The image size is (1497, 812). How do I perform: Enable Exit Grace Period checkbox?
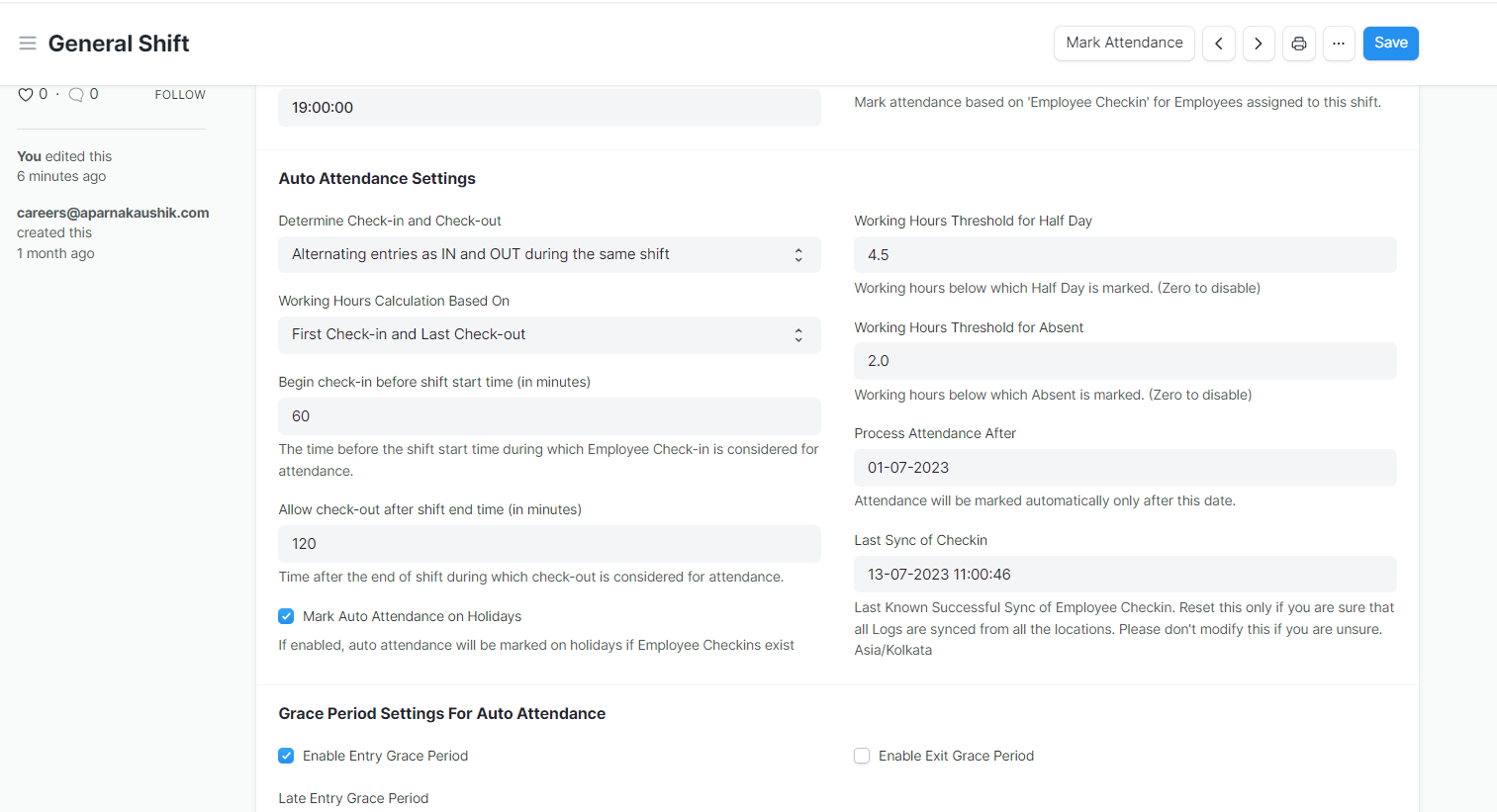click(x=862, y=755)
